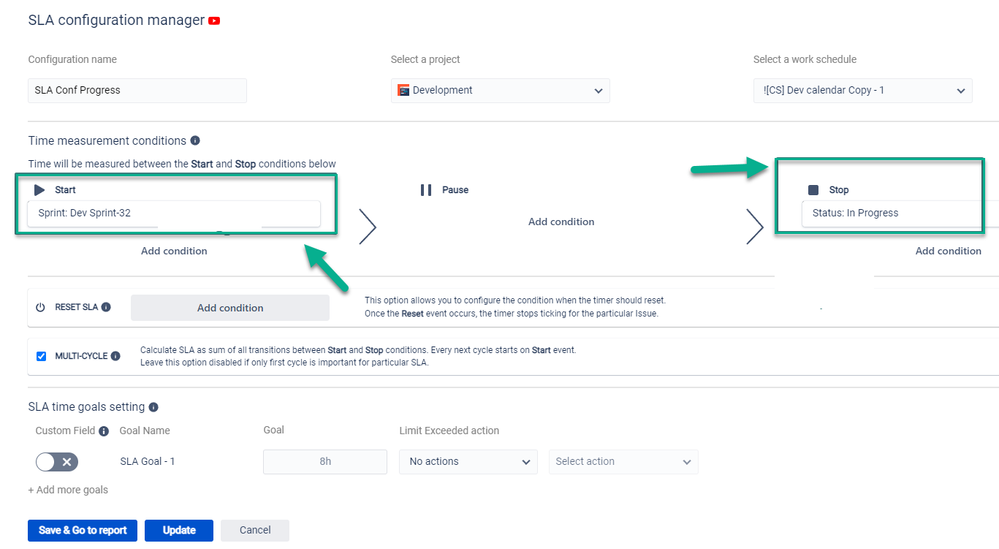
Task: Click the Reset SLA power icon
Action: [40, 307]
